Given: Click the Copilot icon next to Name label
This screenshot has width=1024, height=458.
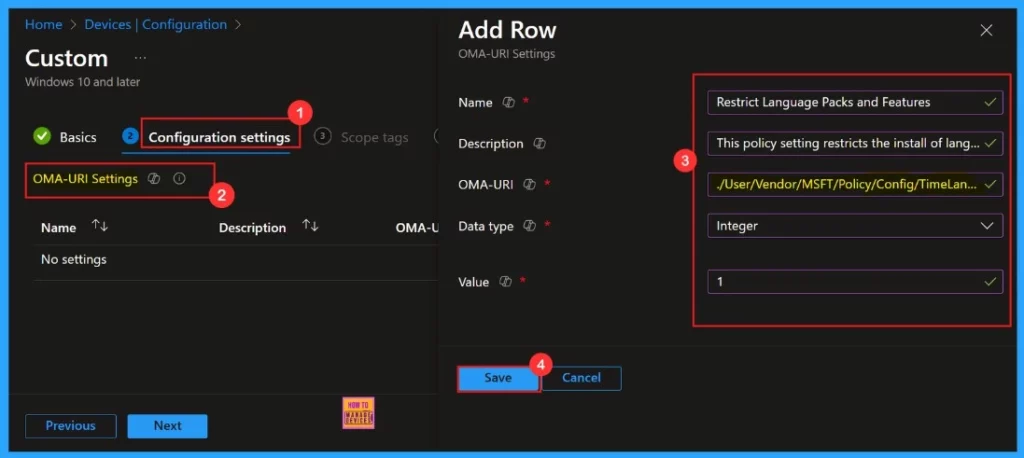Looking at the screenshot, I should tap(508, 103).
